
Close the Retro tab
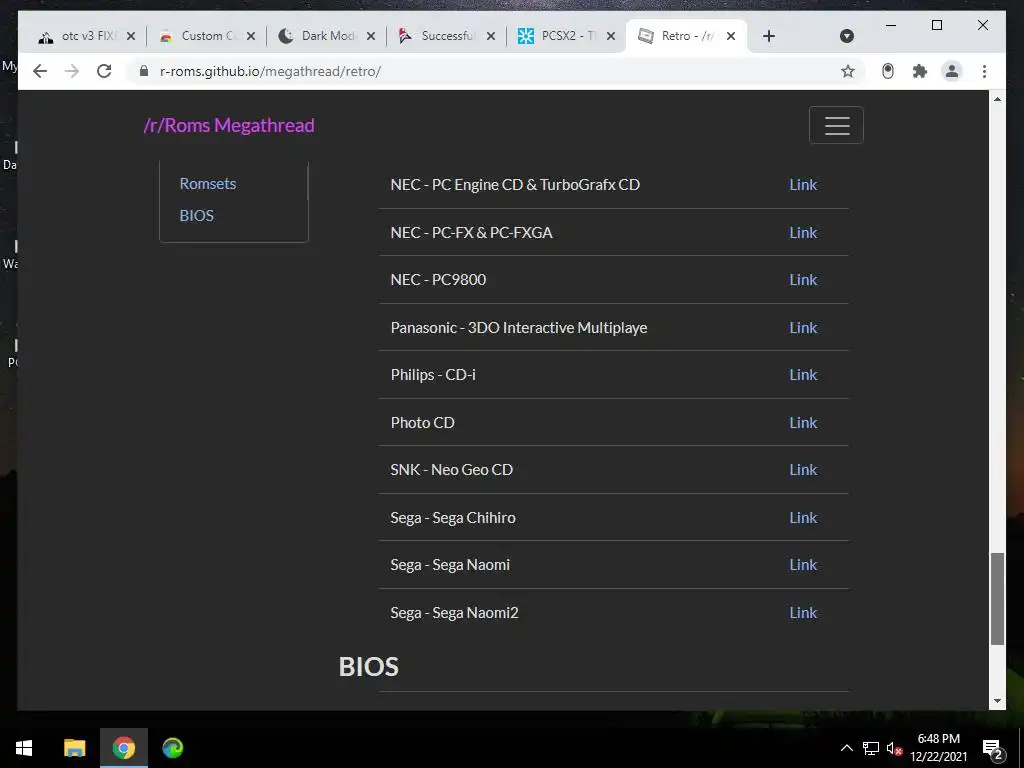coord(731,36)
